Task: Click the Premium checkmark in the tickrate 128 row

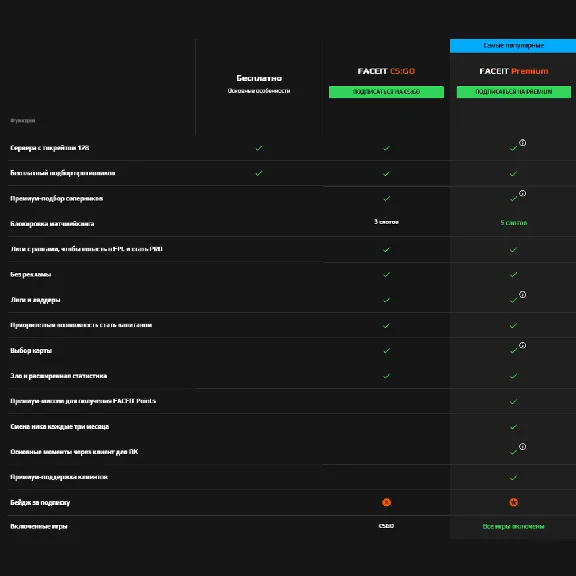Action: point(513,148)
